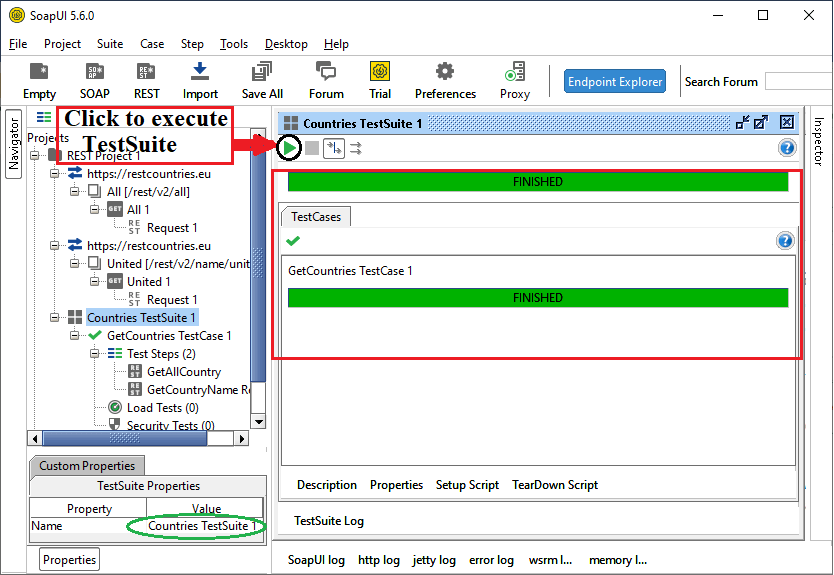Open the Project menu
The height and width of the screenshot is (575, 834).
[62, 44]
